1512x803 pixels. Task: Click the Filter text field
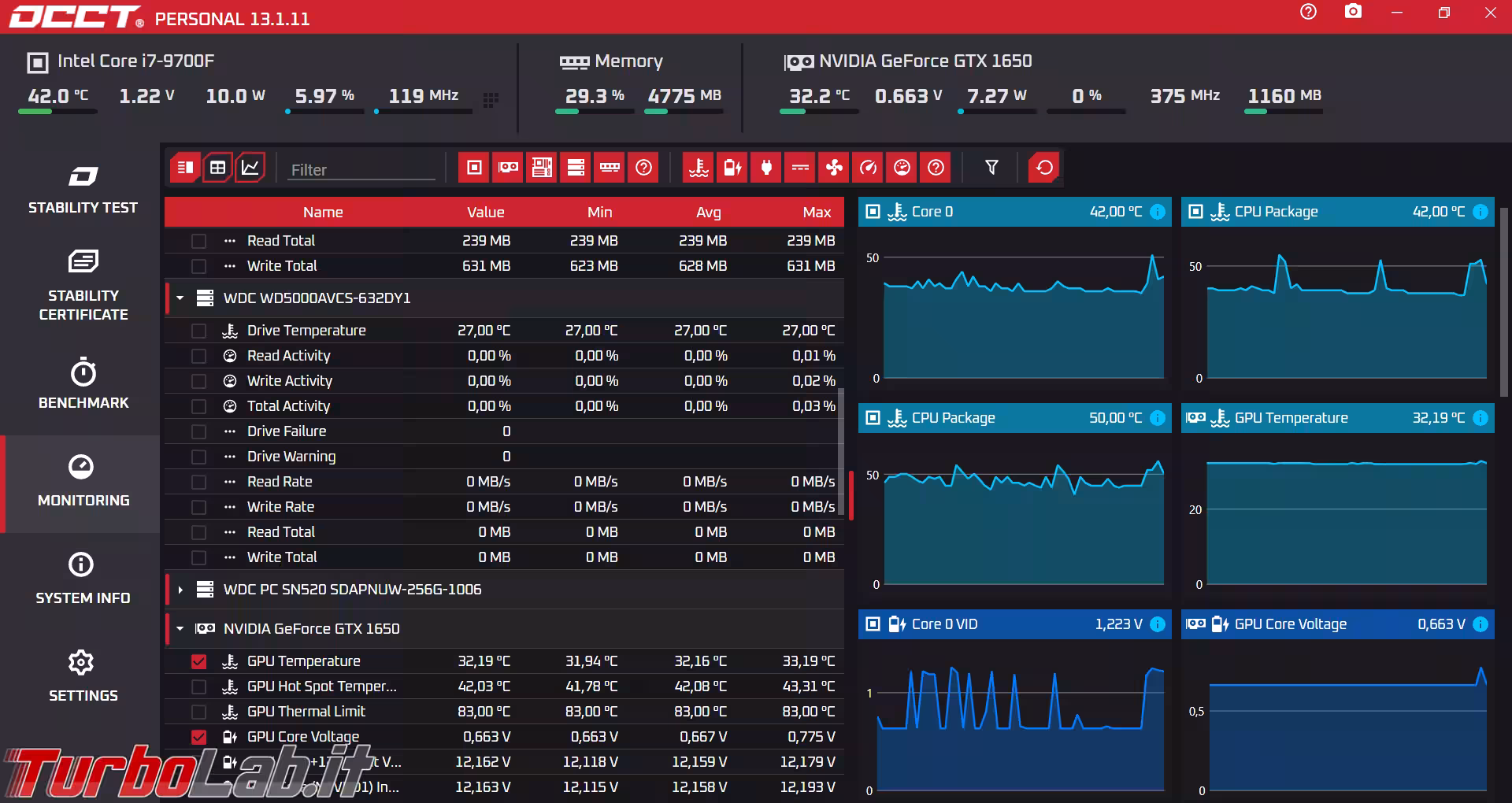361,169
